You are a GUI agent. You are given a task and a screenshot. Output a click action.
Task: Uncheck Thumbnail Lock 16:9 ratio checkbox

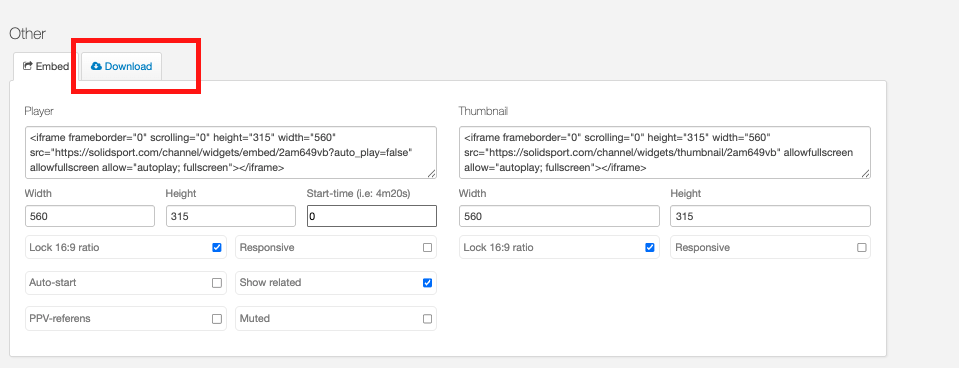(x=650, y=248)
